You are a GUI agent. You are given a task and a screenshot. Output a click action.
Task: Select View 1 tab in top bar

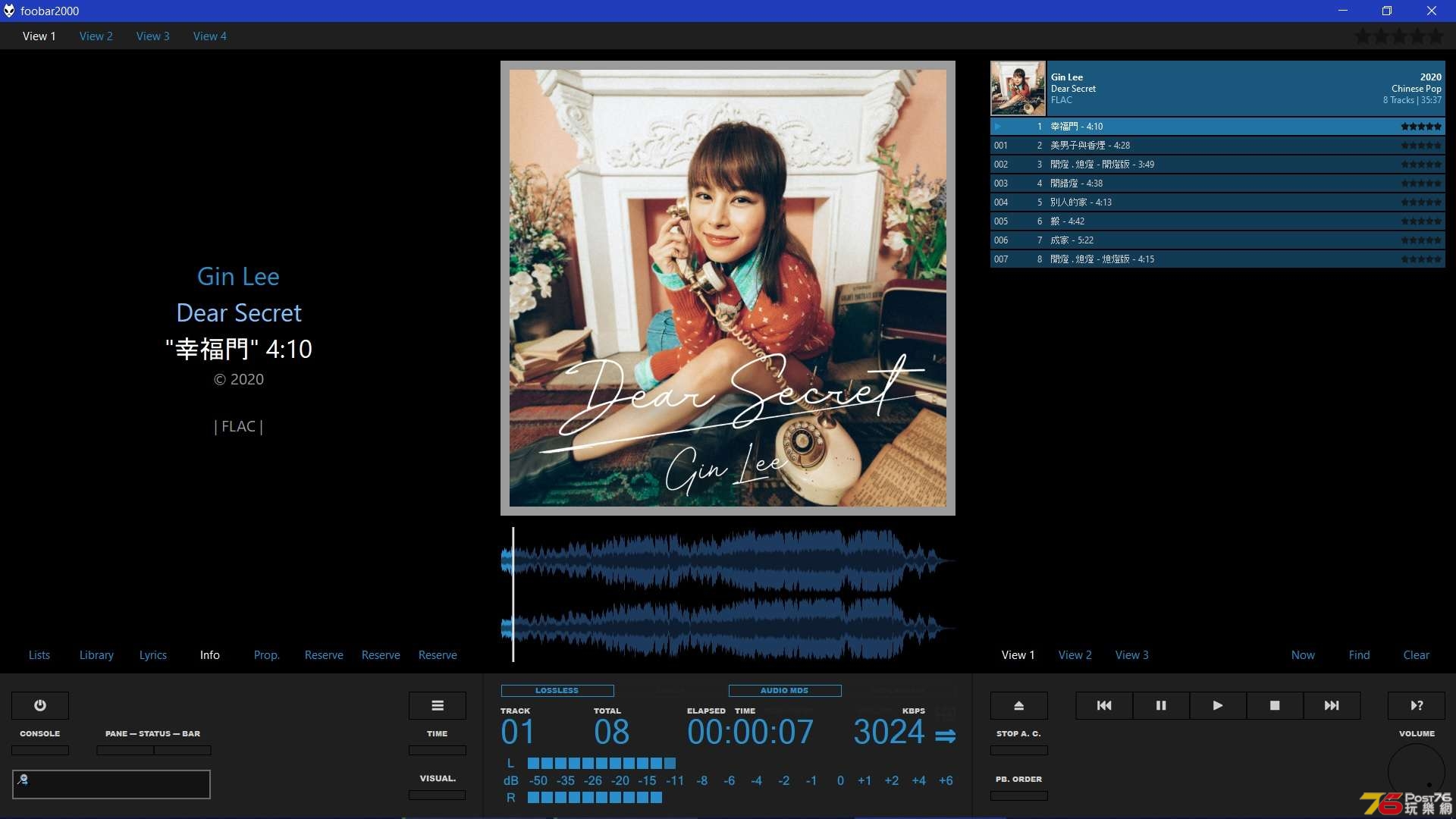[39, 36]
